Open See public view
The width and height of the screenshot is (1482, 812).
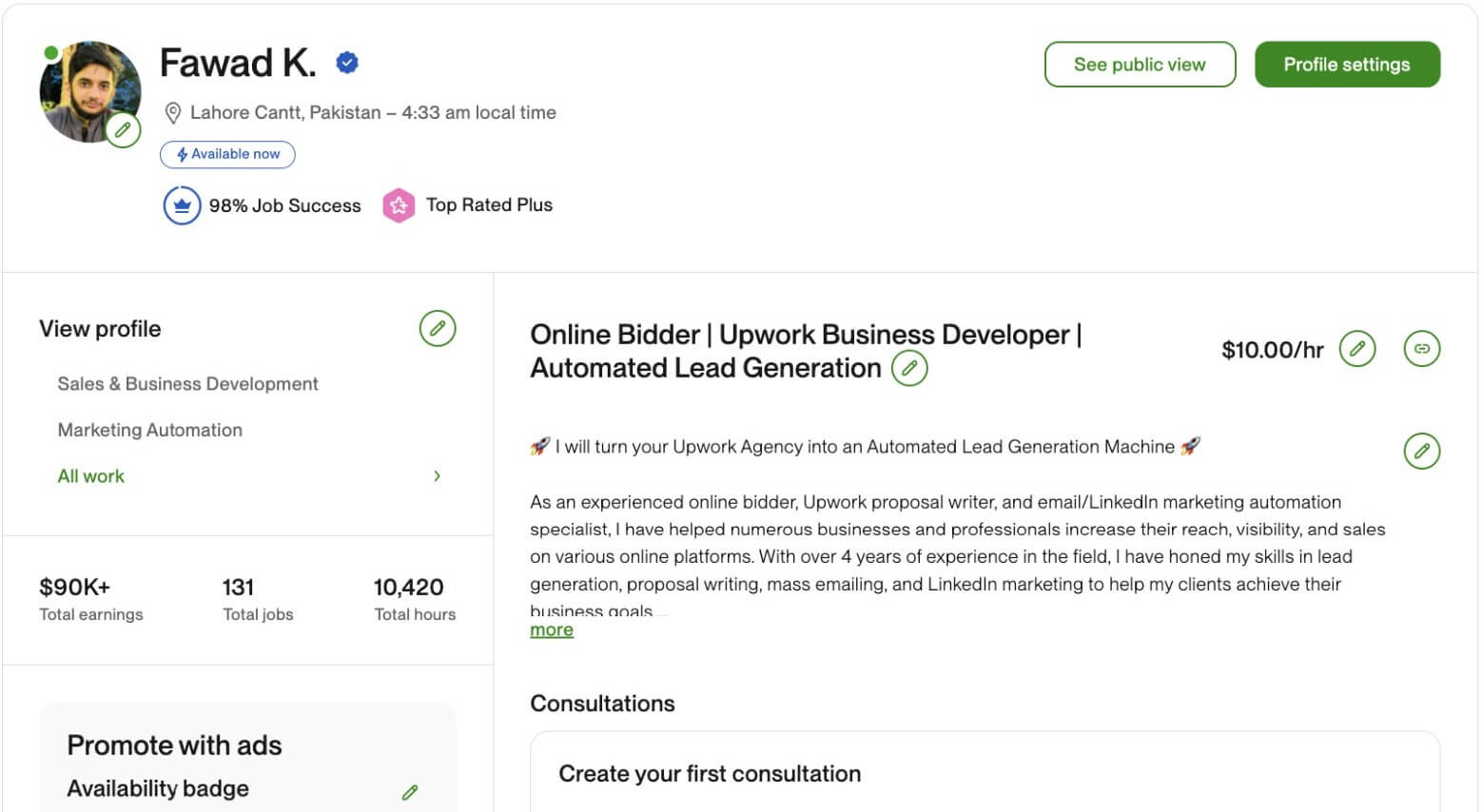coord(1140,64)
